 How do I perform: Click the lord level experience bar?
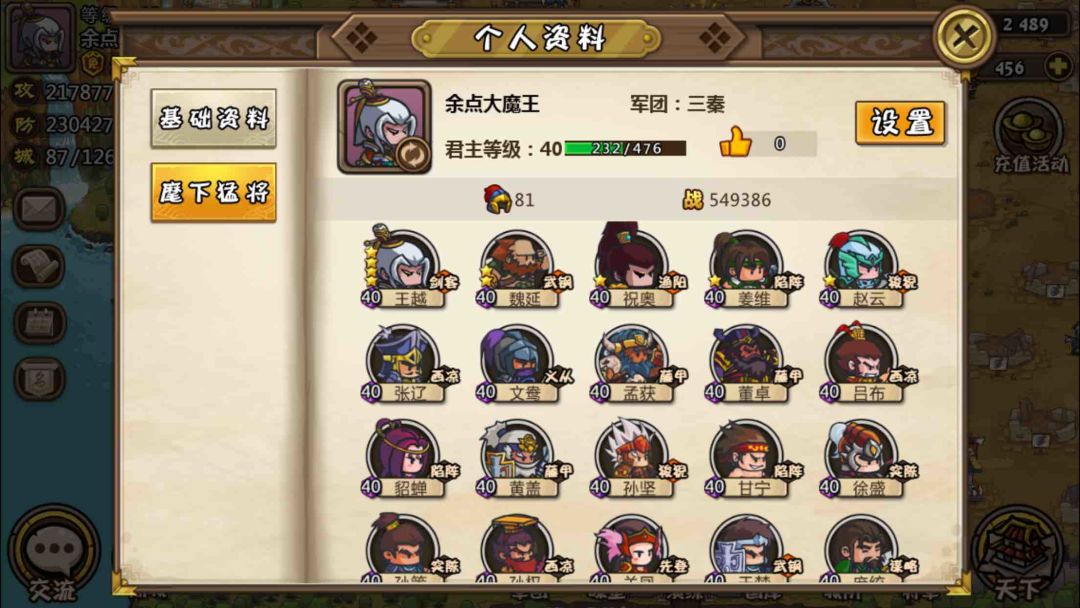(625, 148)
